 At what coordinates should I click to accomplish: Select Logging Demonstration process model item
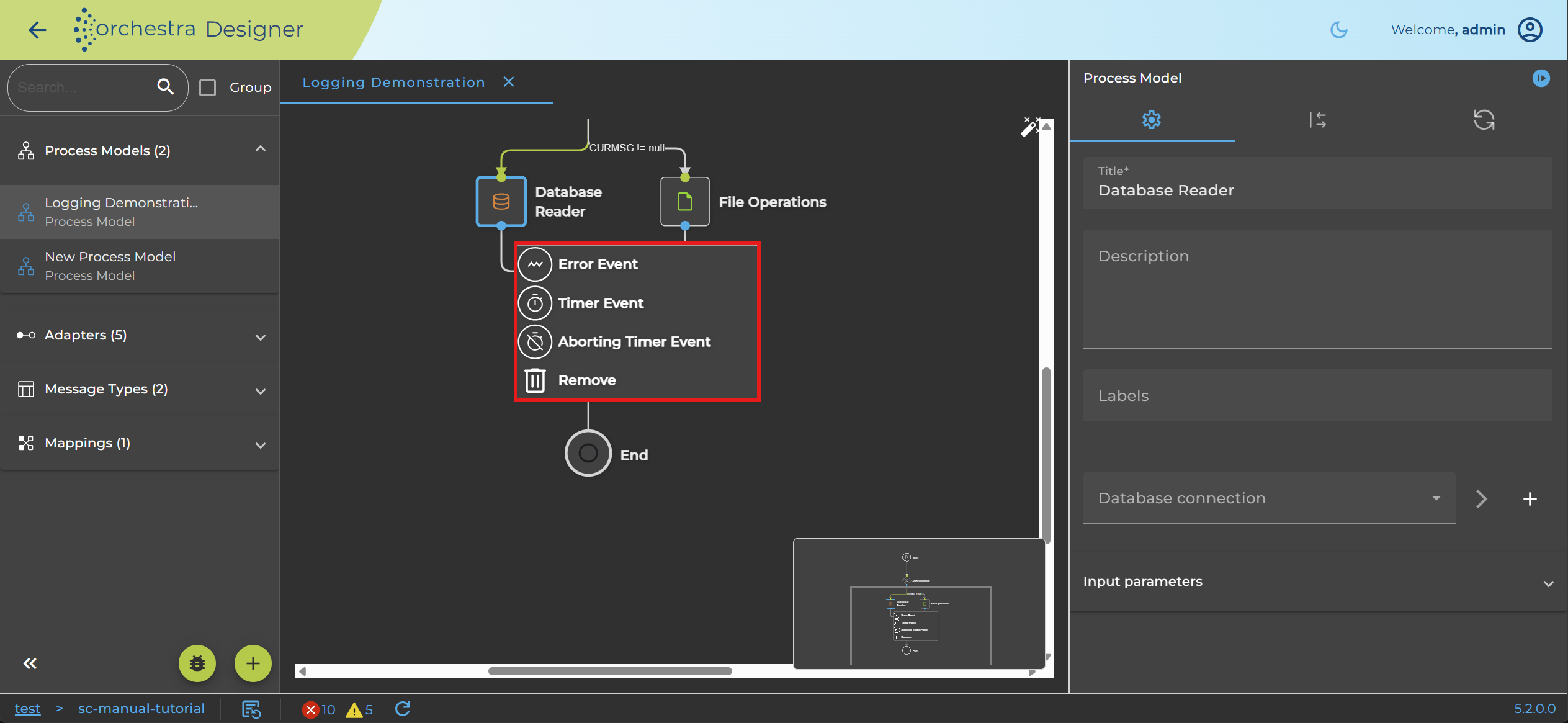(140, 212)
